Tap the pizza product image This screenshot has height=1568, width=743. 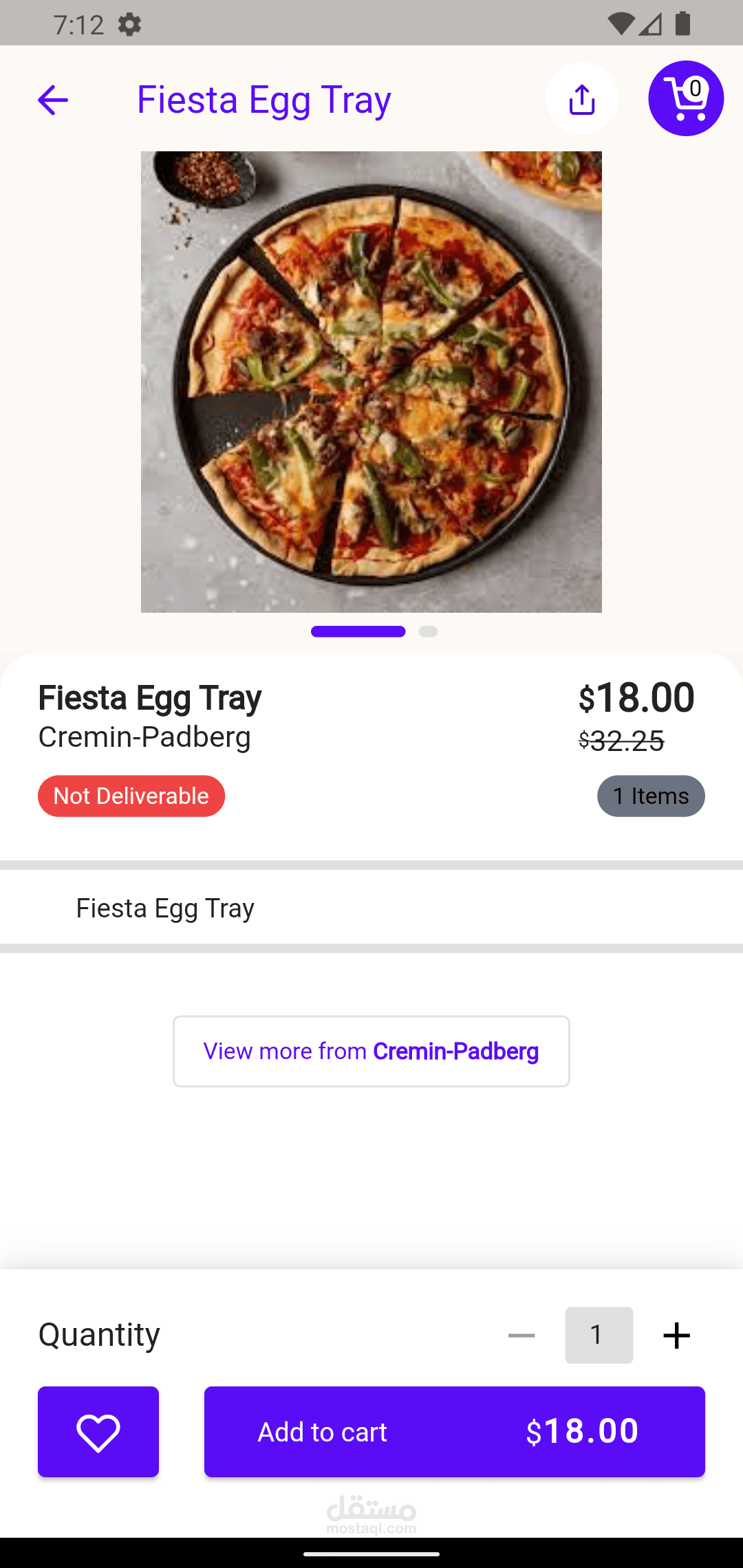[x=371, y=382]
